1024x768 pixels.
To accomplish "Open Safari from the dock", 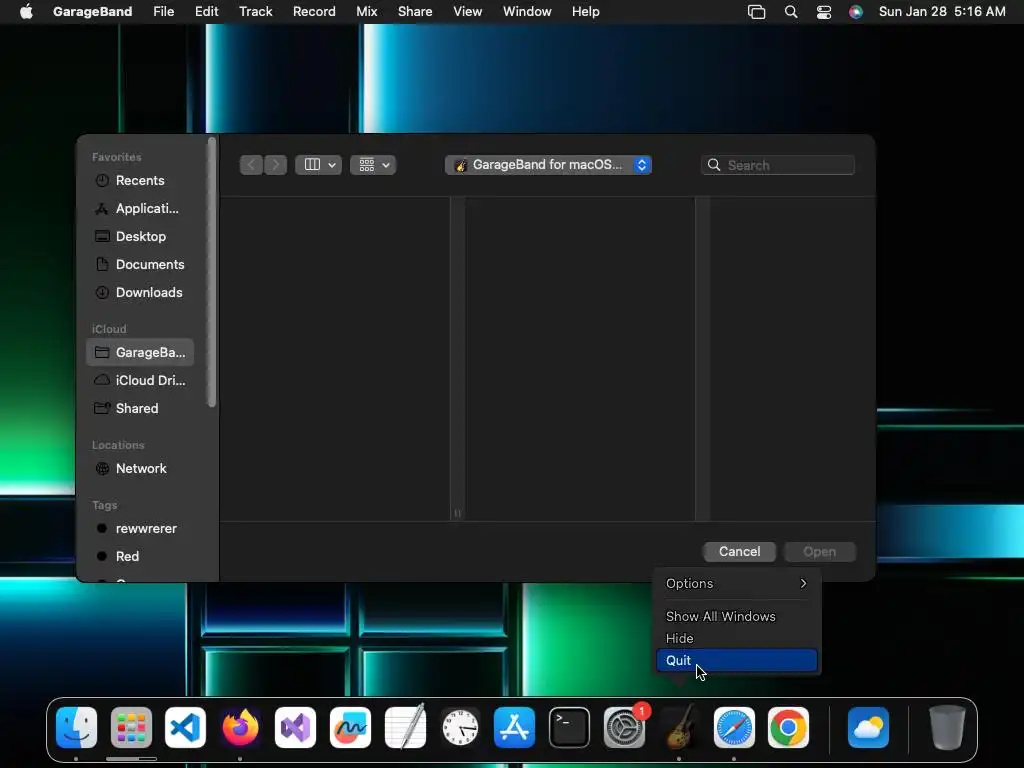I will click(734, 728).
